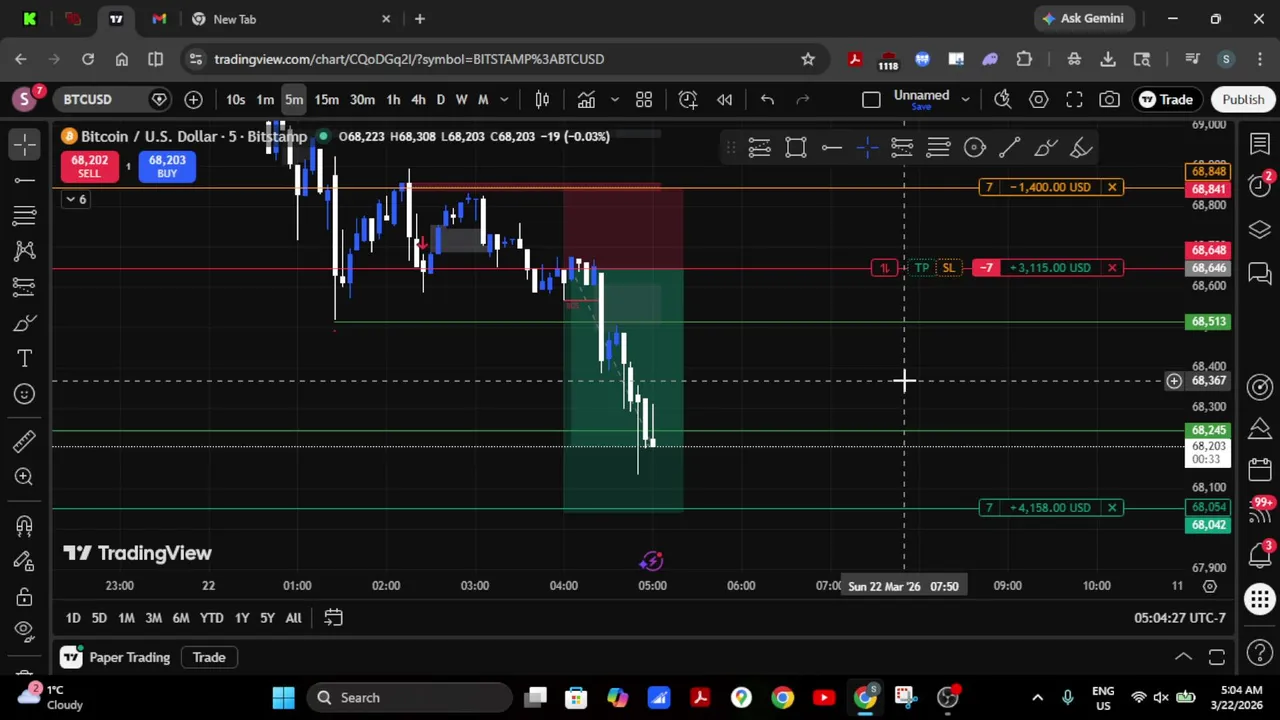Click the blue 68,203 BUY button
This screenshot has height=720, width=1280.
[167, 166]
